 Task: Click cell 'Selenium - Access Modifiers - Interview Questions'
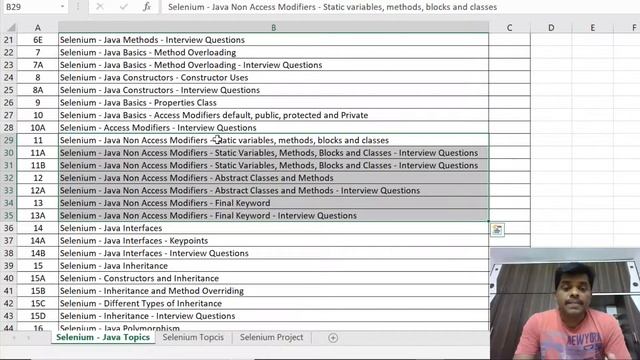point(273,128)
